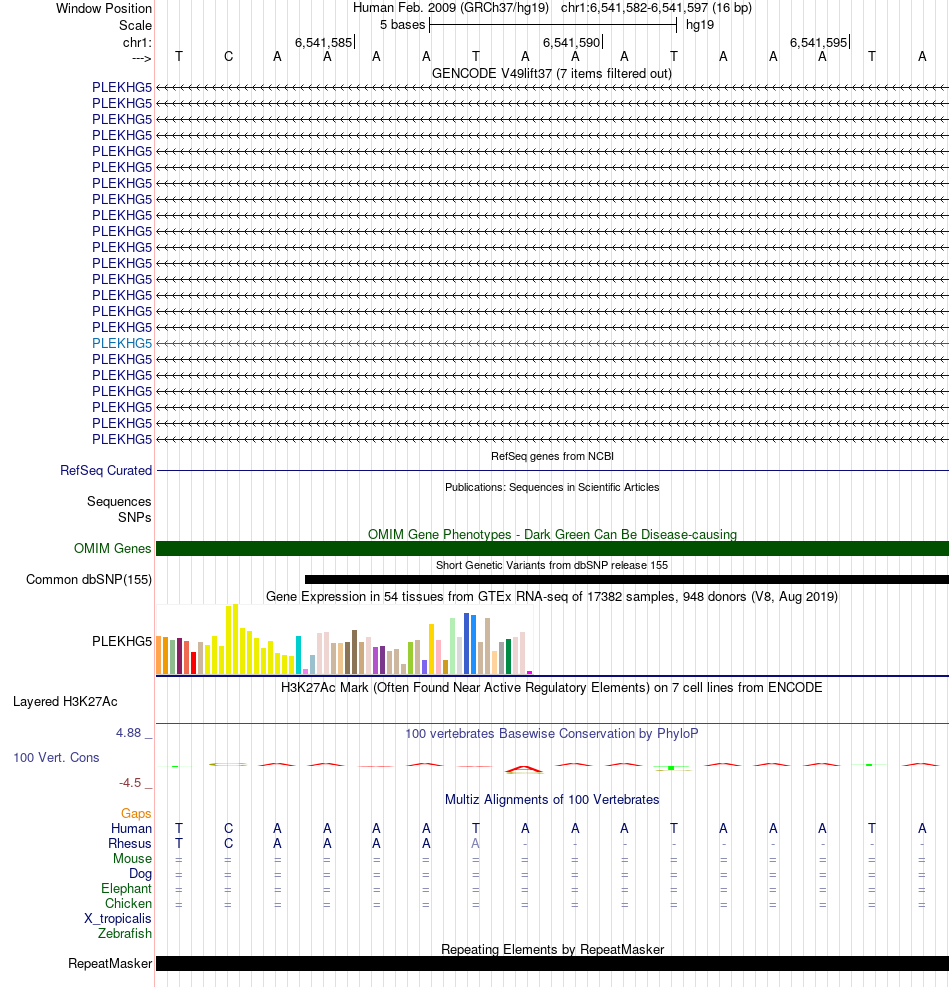
Task: Open the 100 vertebrates PhyloP conservation title
Action: pyautogui.click(x=551, y=733)
